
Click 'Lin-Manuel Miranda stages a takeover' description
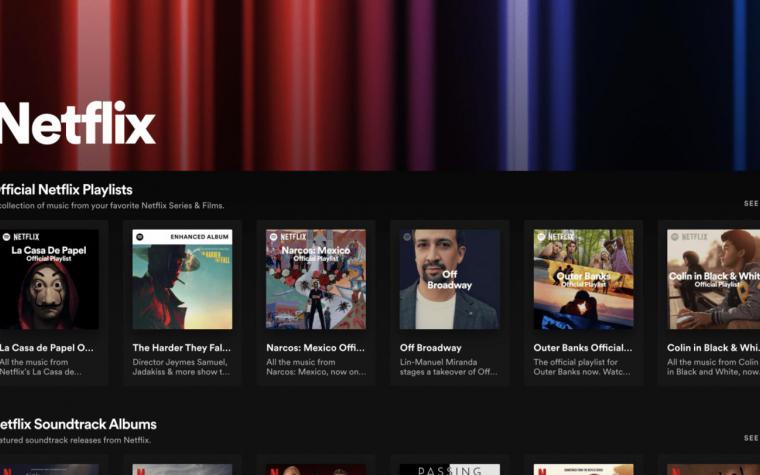click(x=448, y=367)
